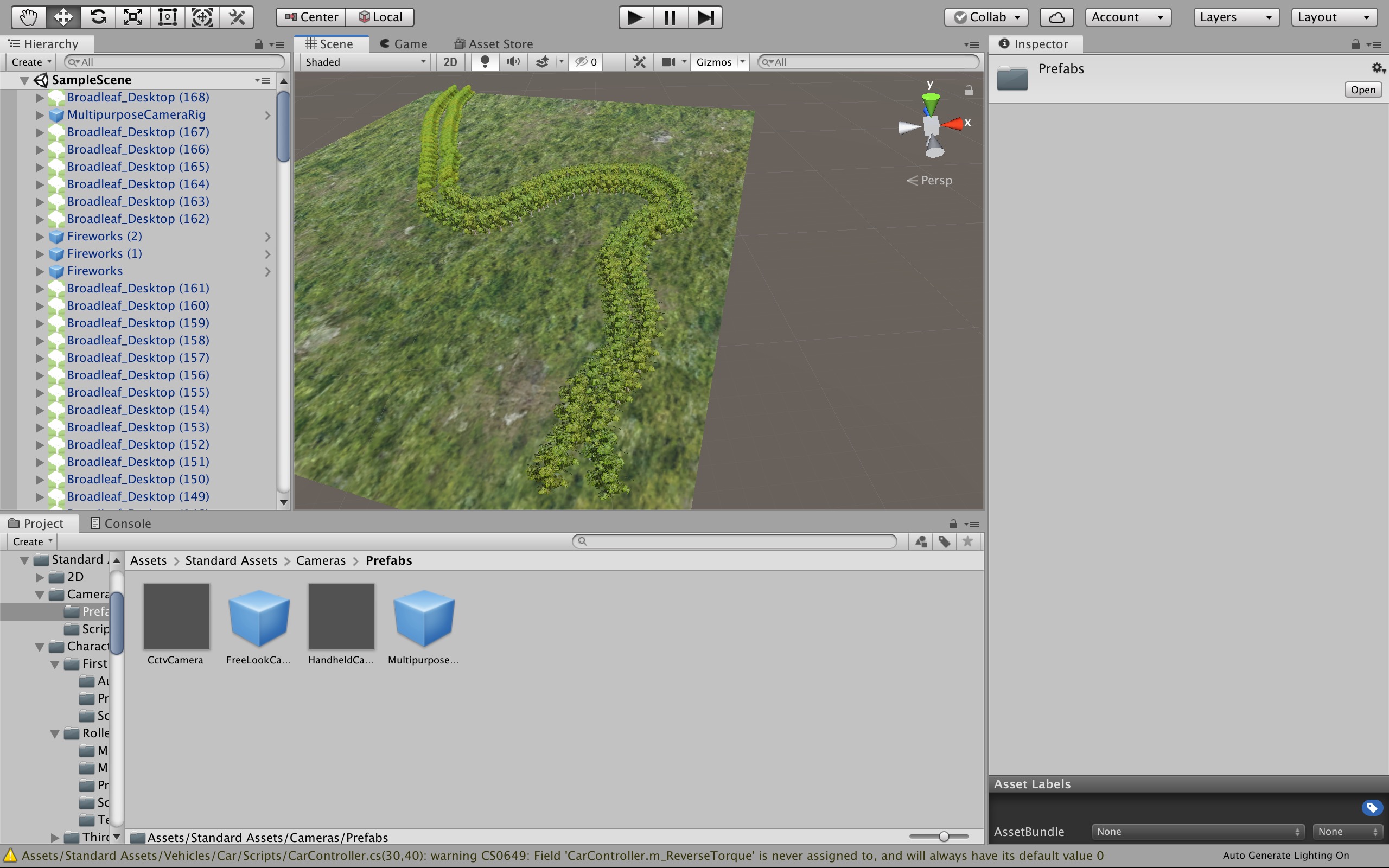Adjust the project icon size slider
1389x868 pixels.
click(944, 837)
